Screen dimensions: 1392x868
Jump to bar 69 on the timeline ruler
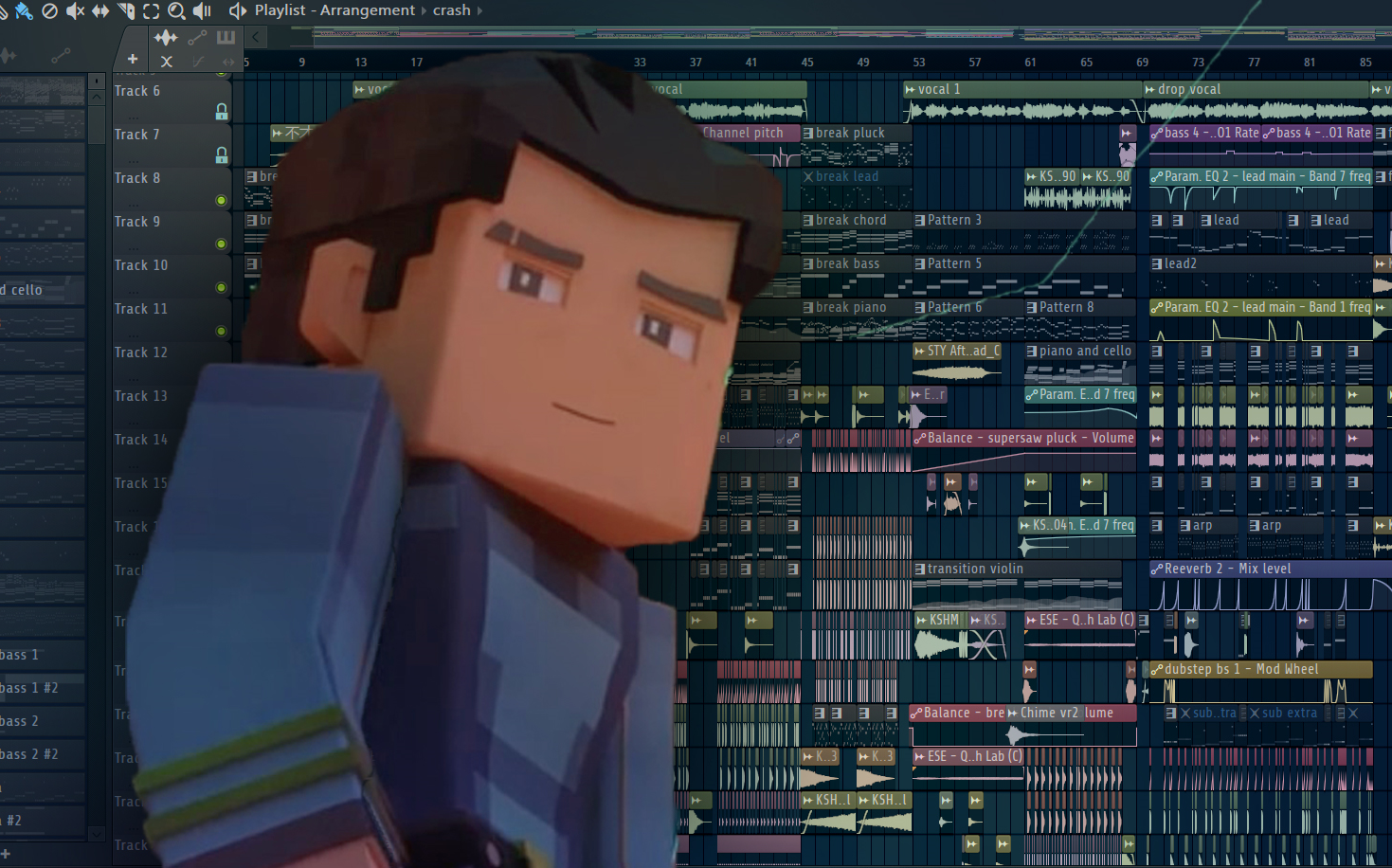pos(1143,62)
